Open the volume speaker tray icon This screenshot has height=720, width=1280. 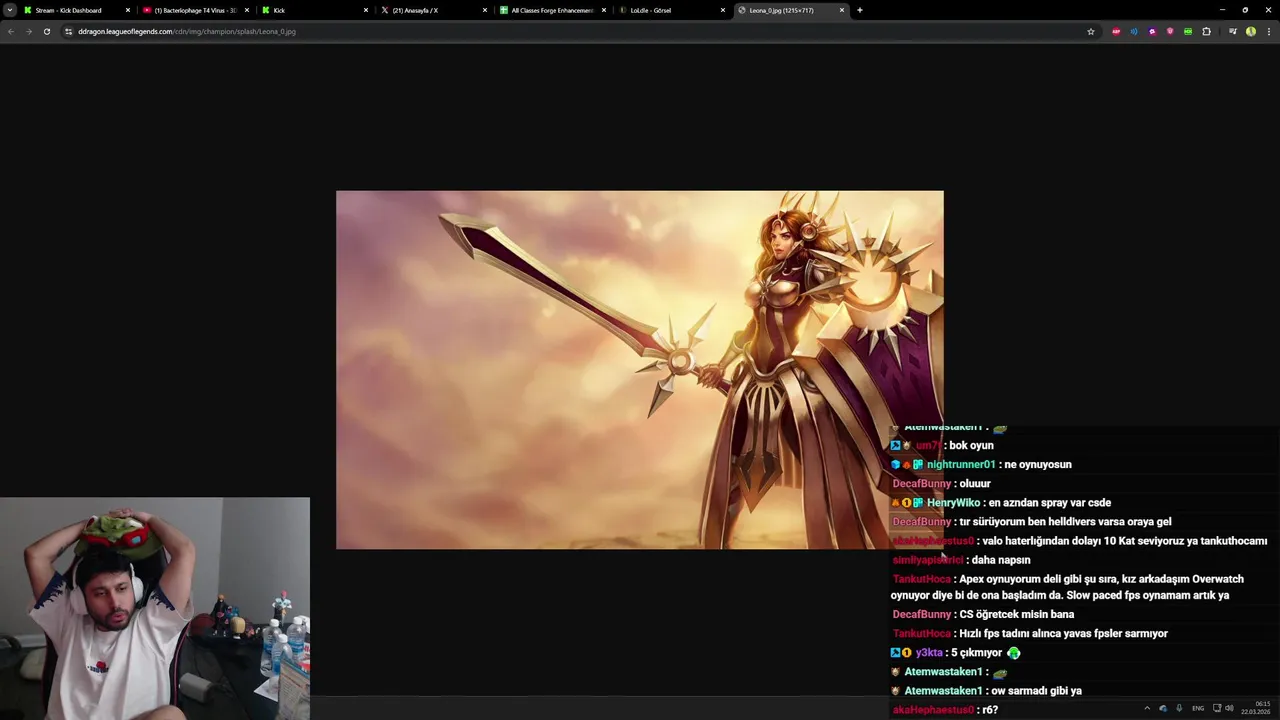click(x=1229, y=708)
